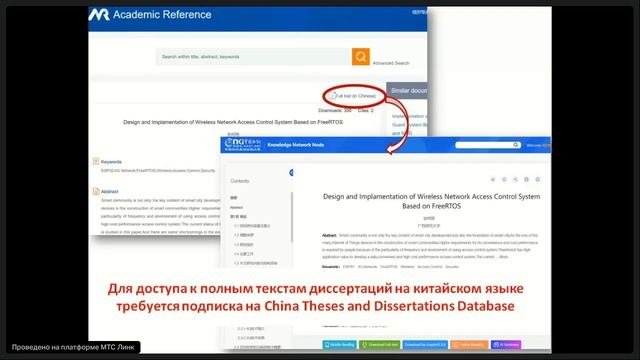Click the last icon in the CNKI article toolbar
The image size is (640, 360).
(538, 180)
